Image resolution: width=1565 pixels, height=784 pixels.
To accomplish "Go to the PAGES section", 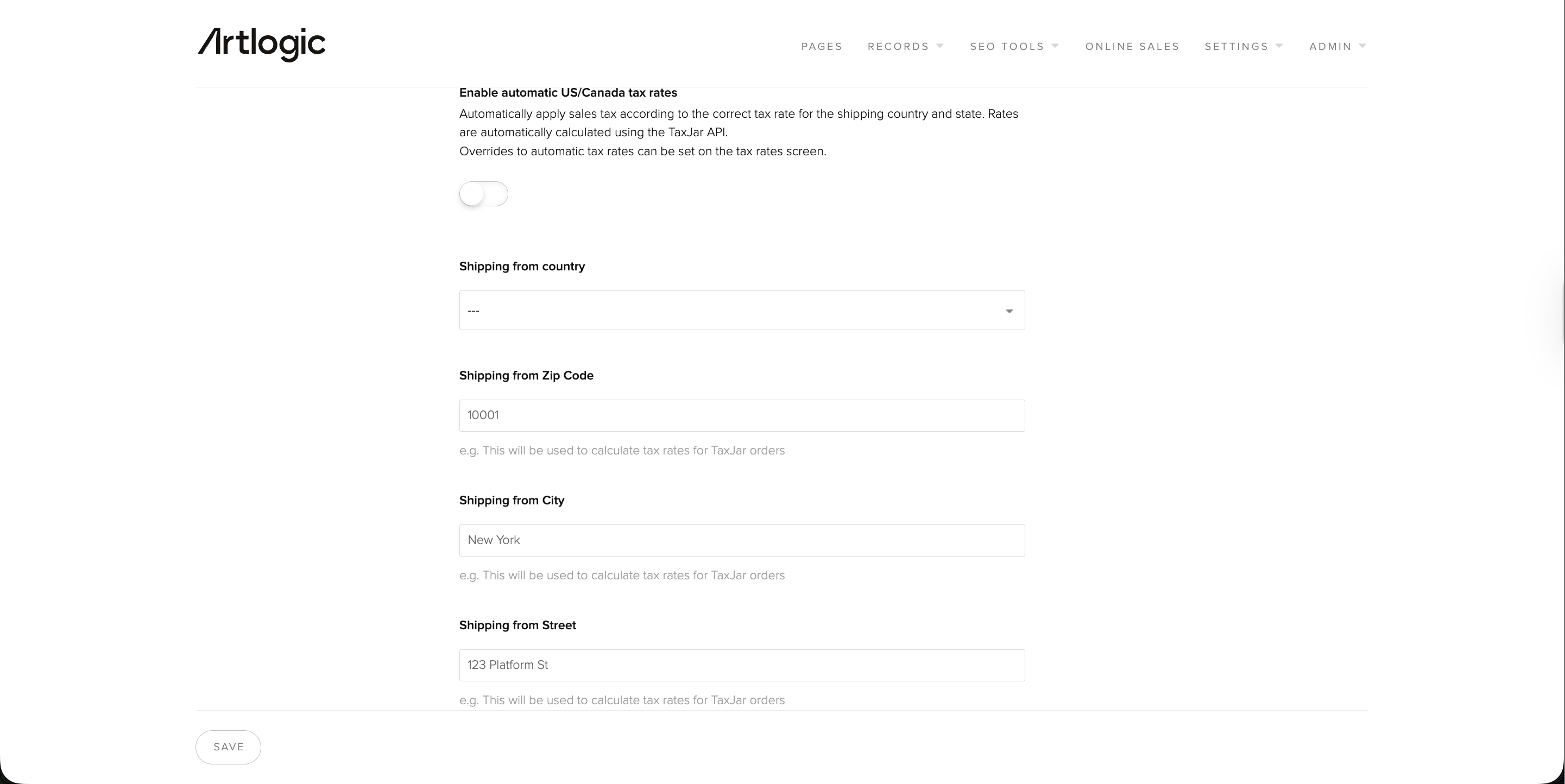I will [822, 47].
